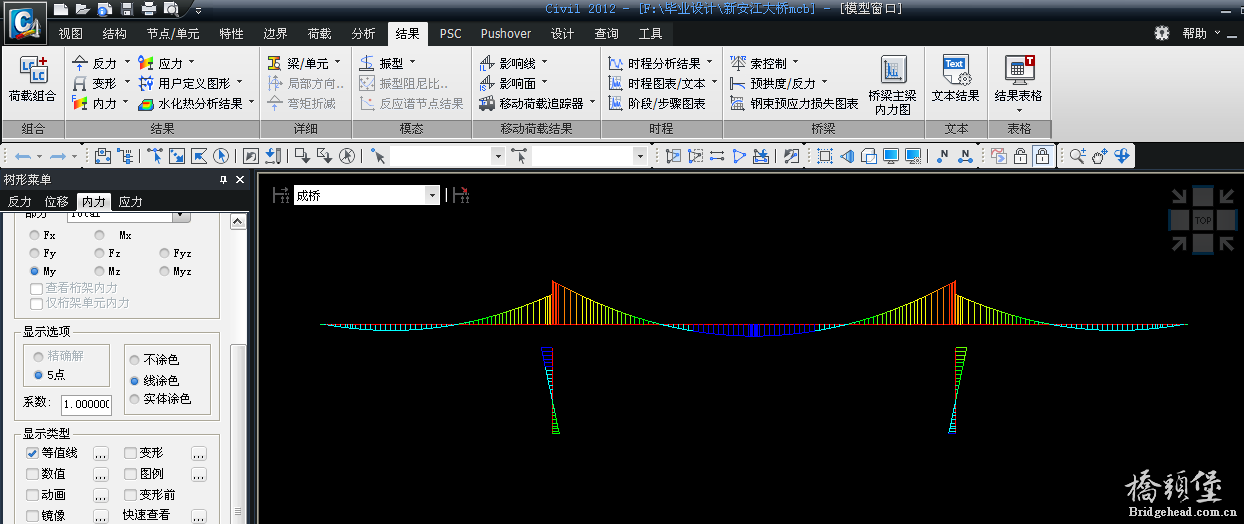Select the 不涂色 no-fill option
This screenshot has width=1244, height=524.
point(136,360)
